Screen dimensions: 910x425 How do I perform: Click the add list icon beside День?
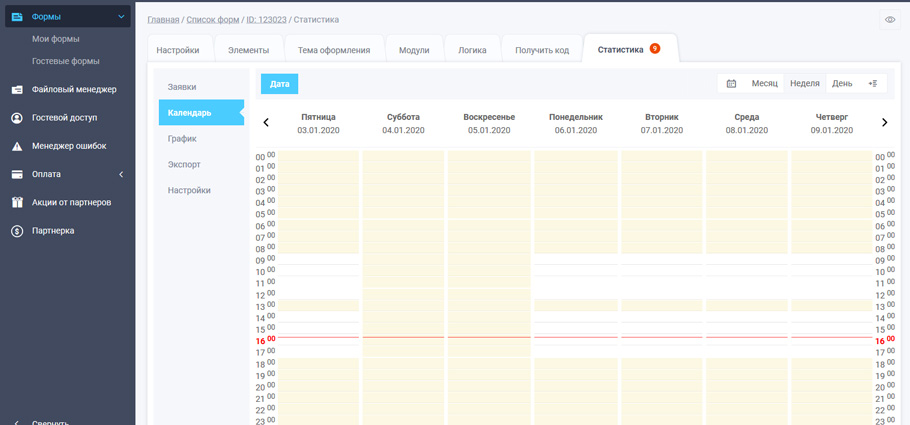pyautogui.click(x=873, y=84)
